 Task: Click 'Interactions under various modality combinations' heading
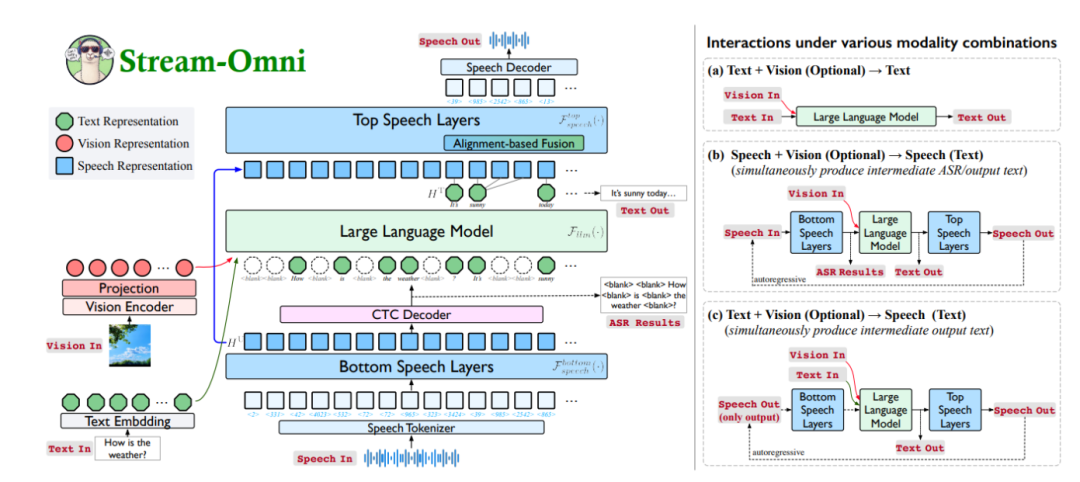click(x=881, y=42)
